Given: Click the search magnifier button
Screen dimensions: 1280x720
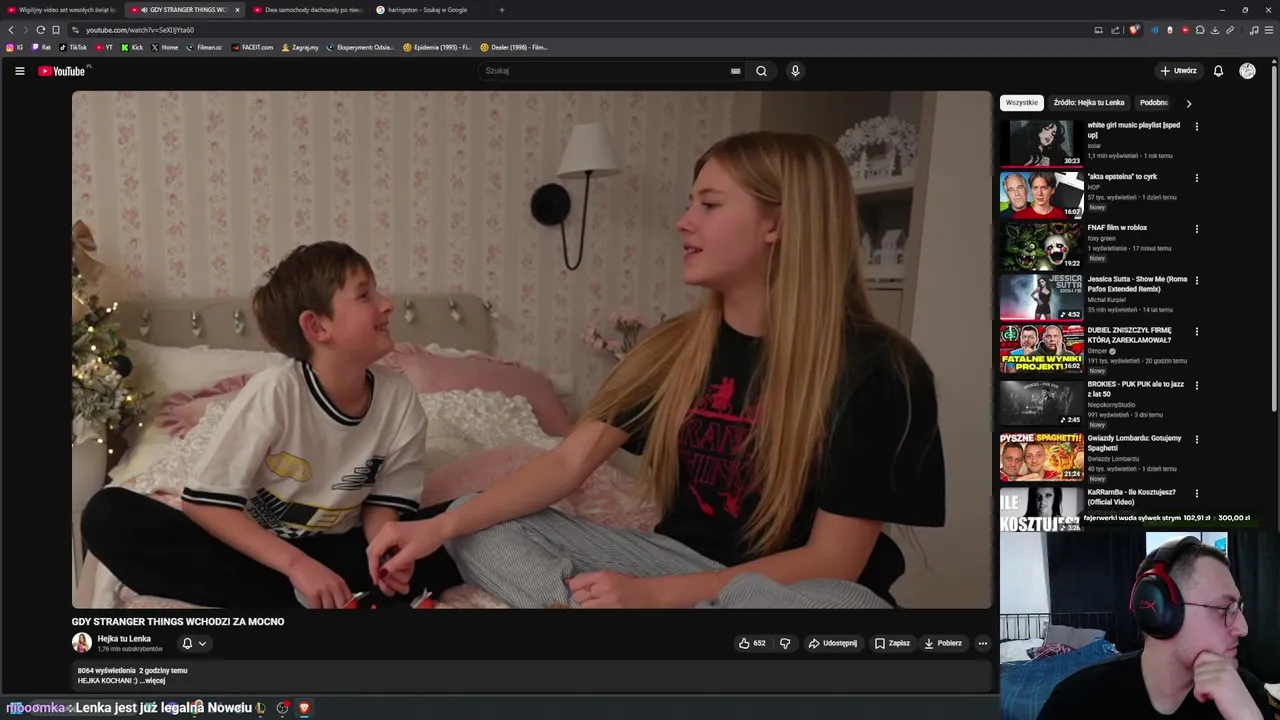Looking at the screenshot, I should 761,71.
